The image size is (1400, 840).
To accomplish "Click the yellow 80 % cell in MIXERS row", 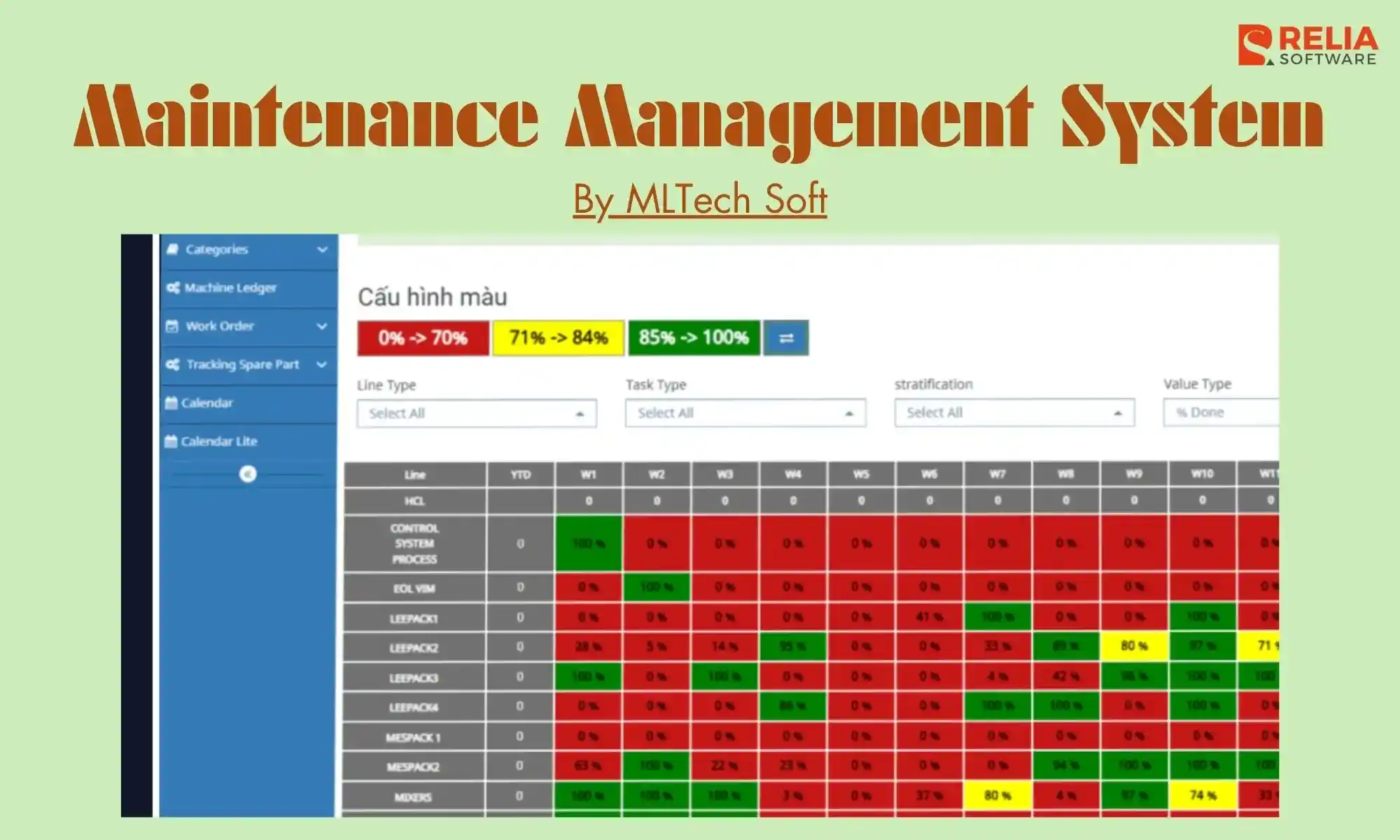I will [997, 796].
